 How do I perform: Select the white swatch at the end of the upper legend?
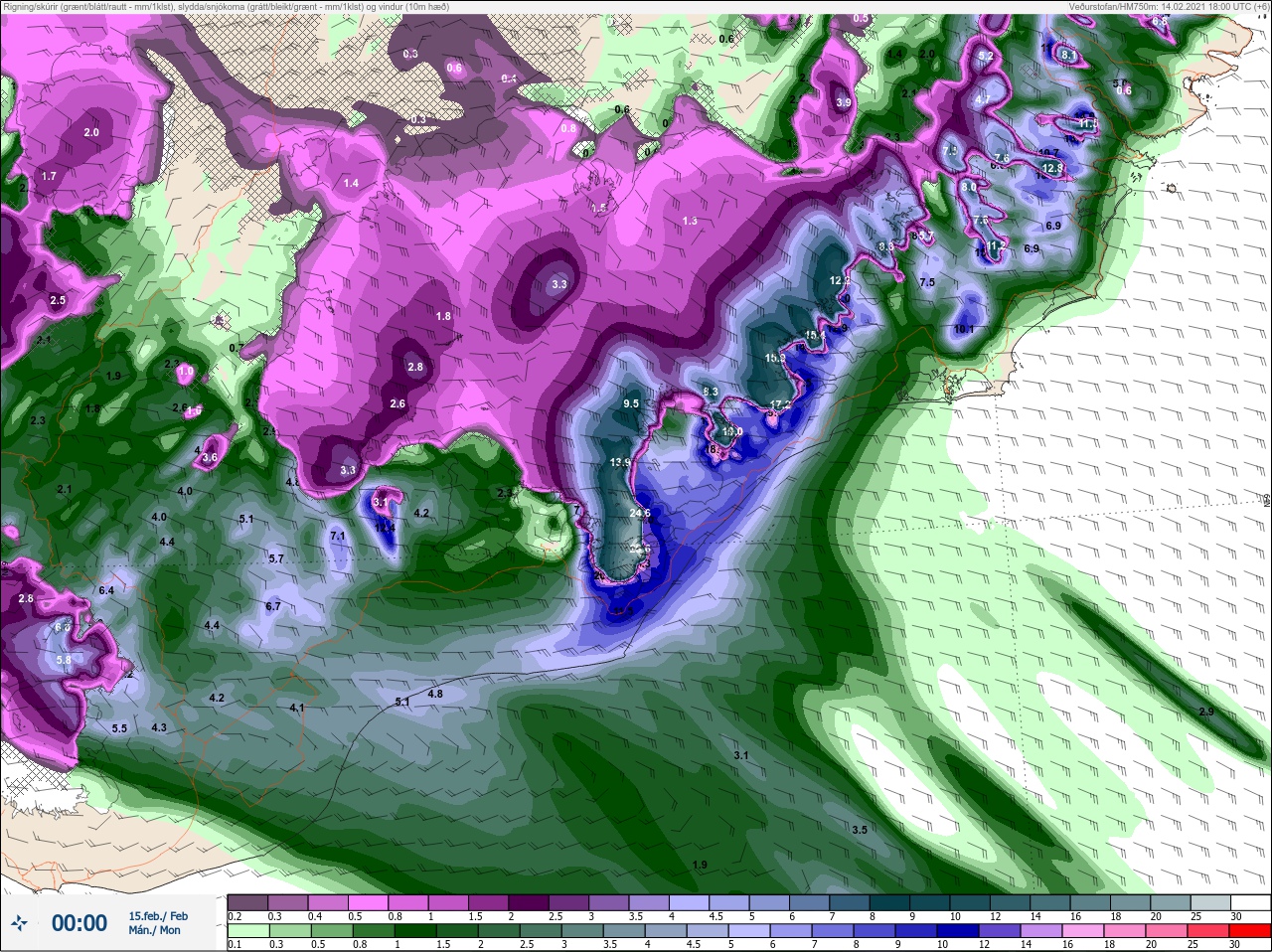tap(1249, 903)
